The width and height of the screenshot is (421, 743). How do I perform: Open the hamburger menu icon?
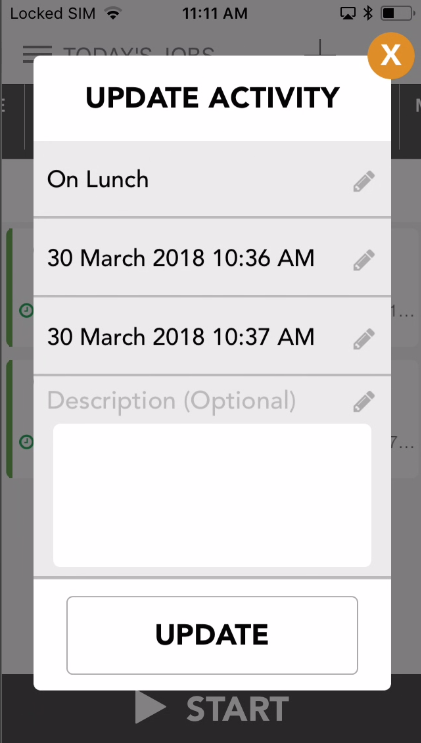(37, 54)
